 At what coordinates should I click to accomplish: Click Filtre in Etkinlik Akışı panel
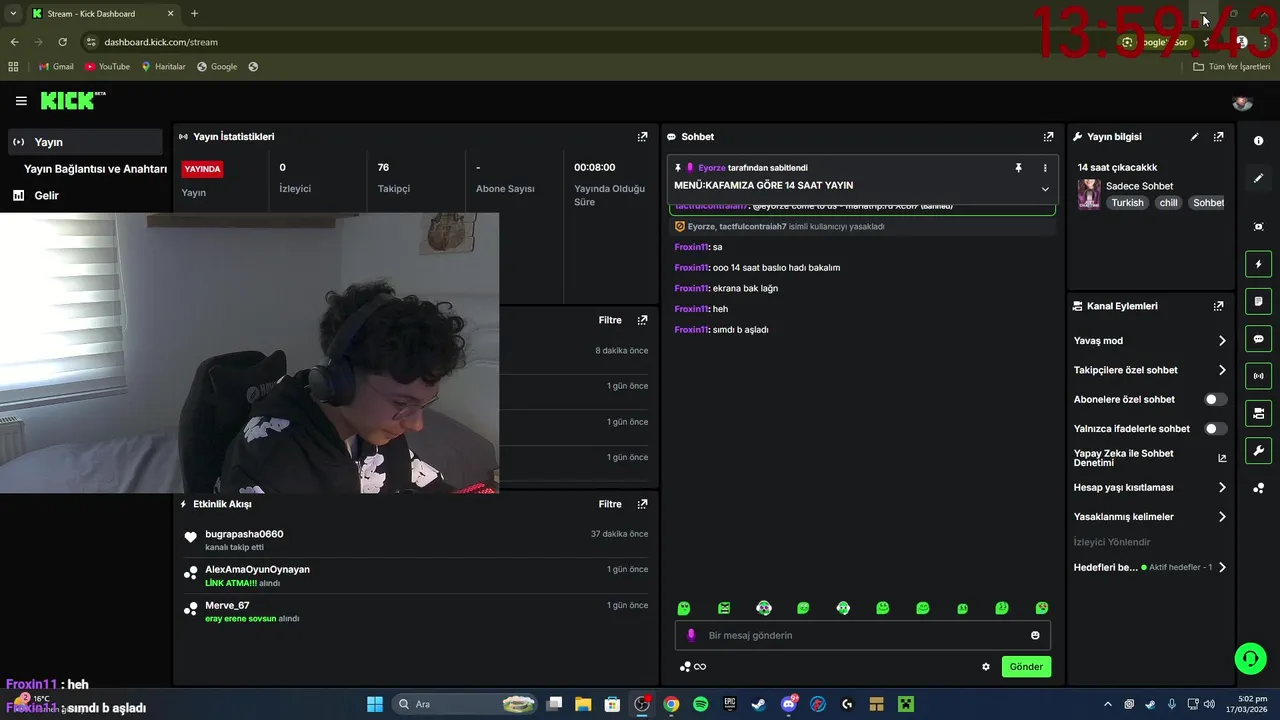click(x=610, y=504)
